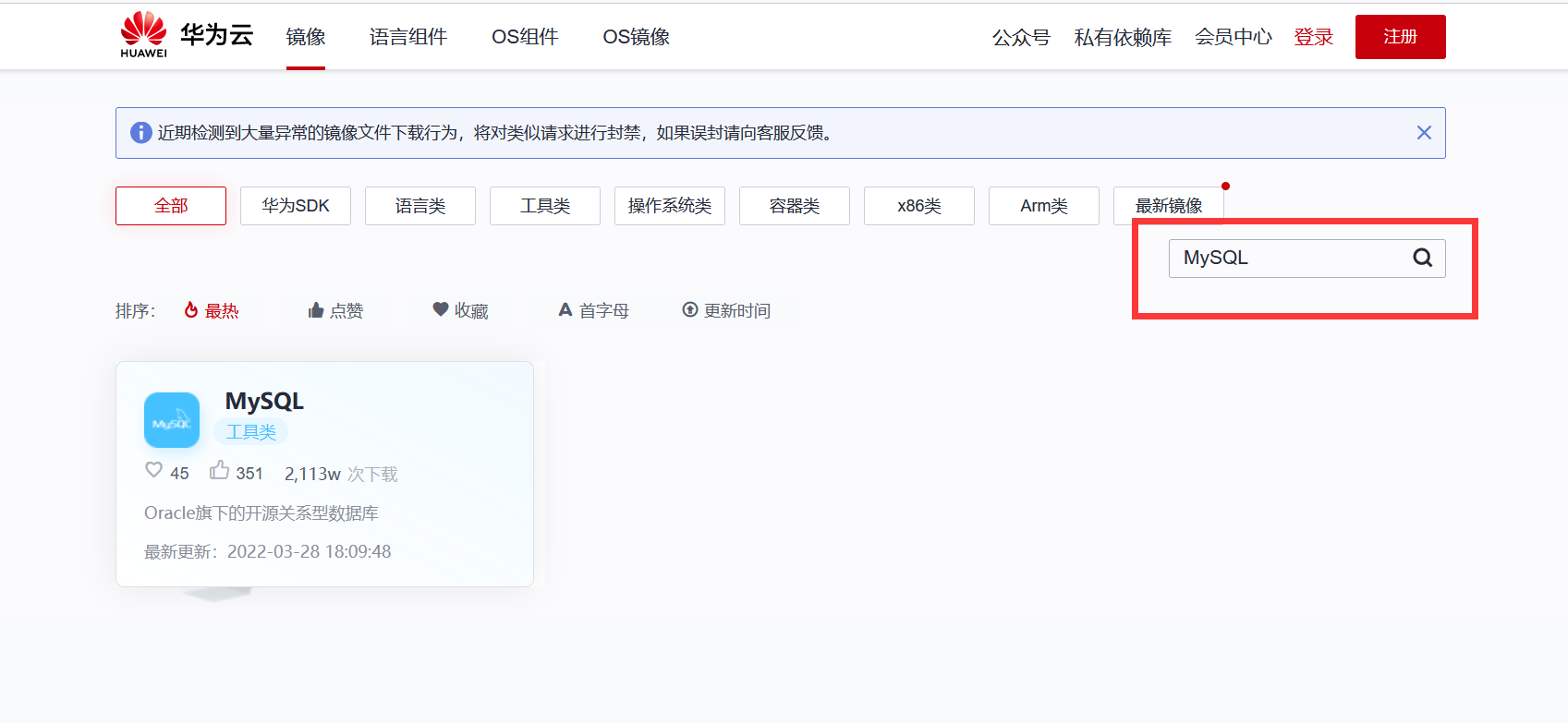Click the blue info icon in notice
1568x723 pixels.
[141, 133]
